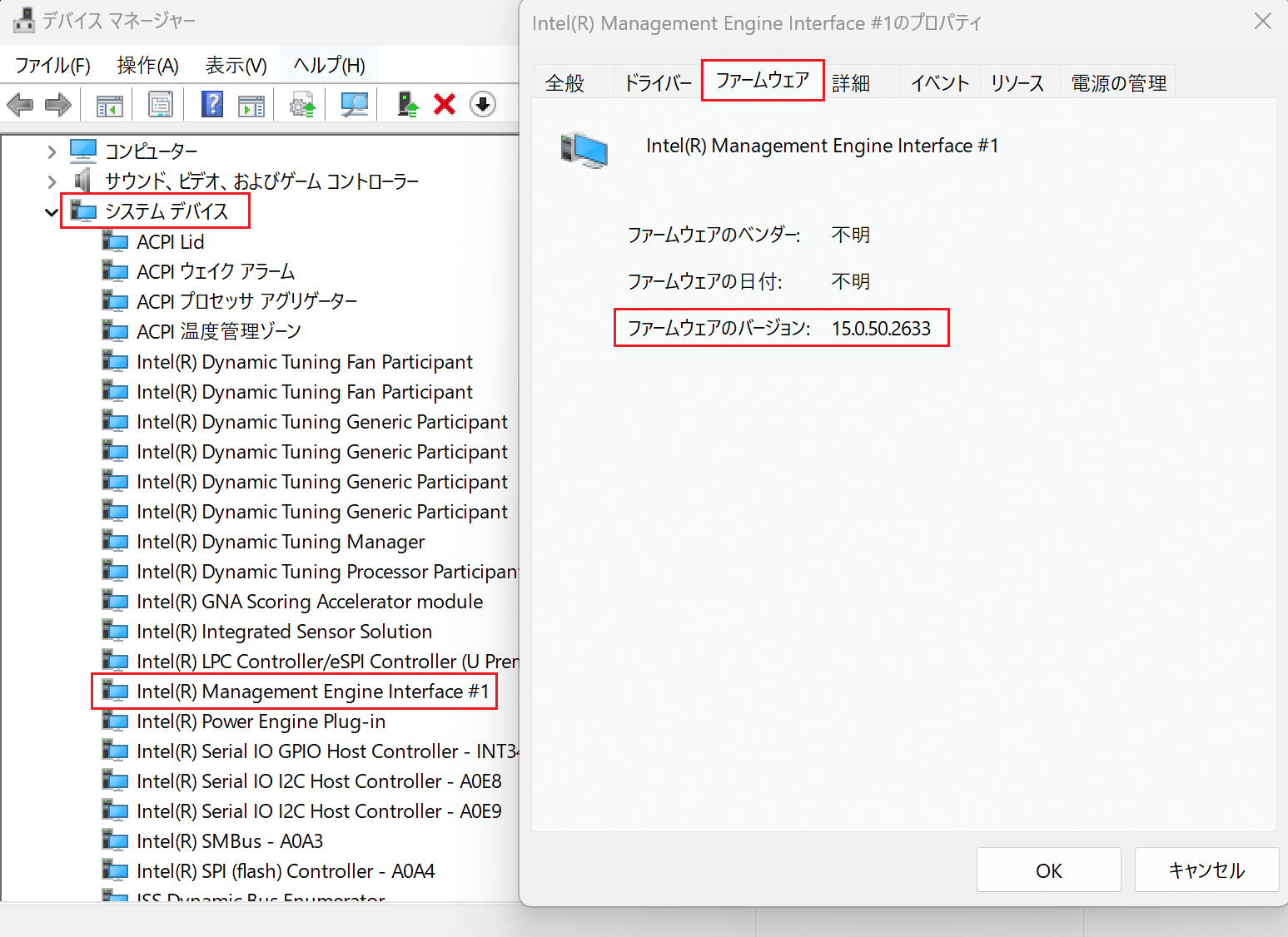Open the 表示(V) menu
The height and width of the screenshot is (937, 1288).
[x=236, y=65]
